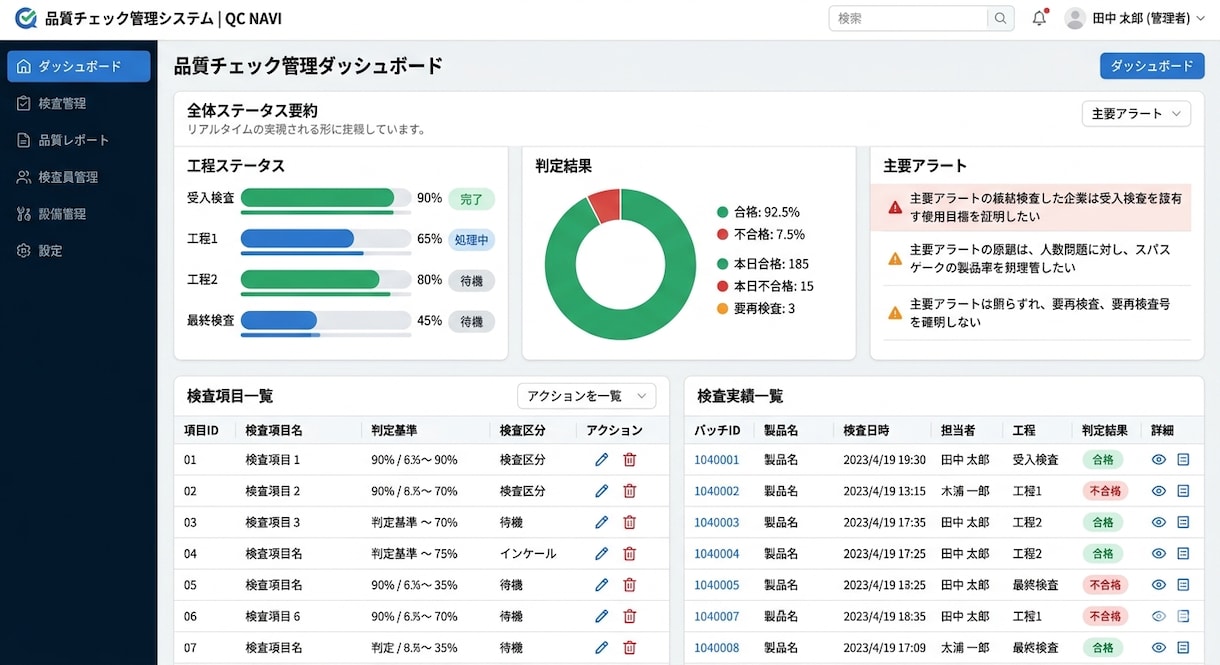Open the notification bell

[1039, 18]
